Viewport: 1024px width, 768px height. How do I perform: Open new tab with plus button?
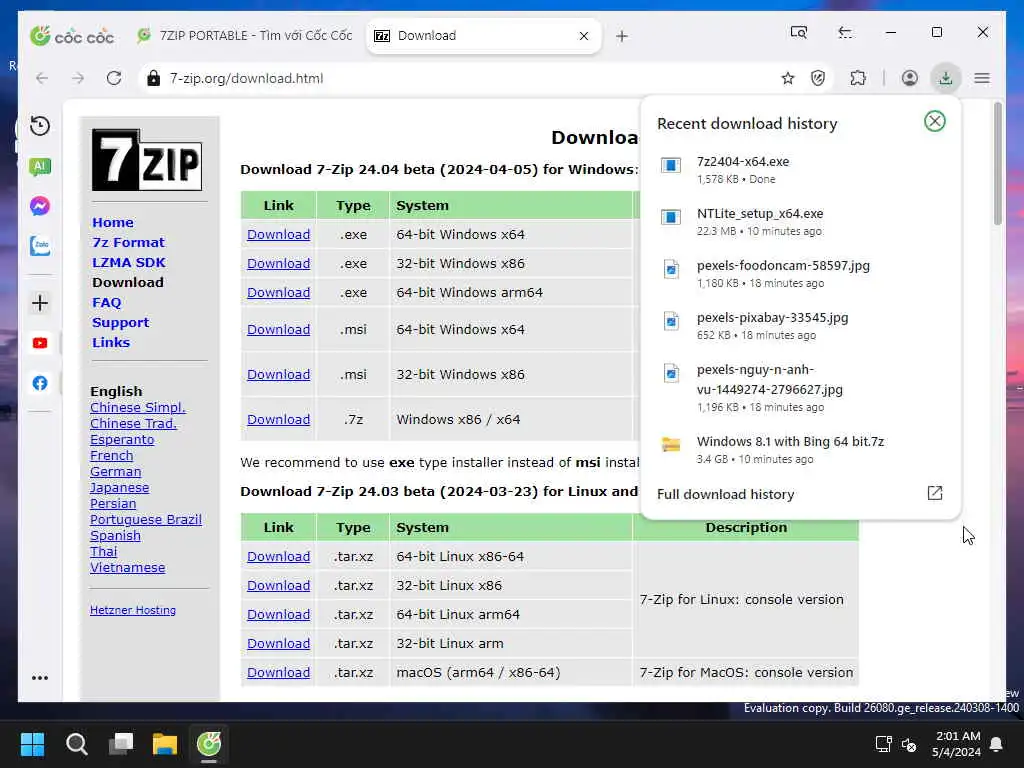(x=622, y=36)
